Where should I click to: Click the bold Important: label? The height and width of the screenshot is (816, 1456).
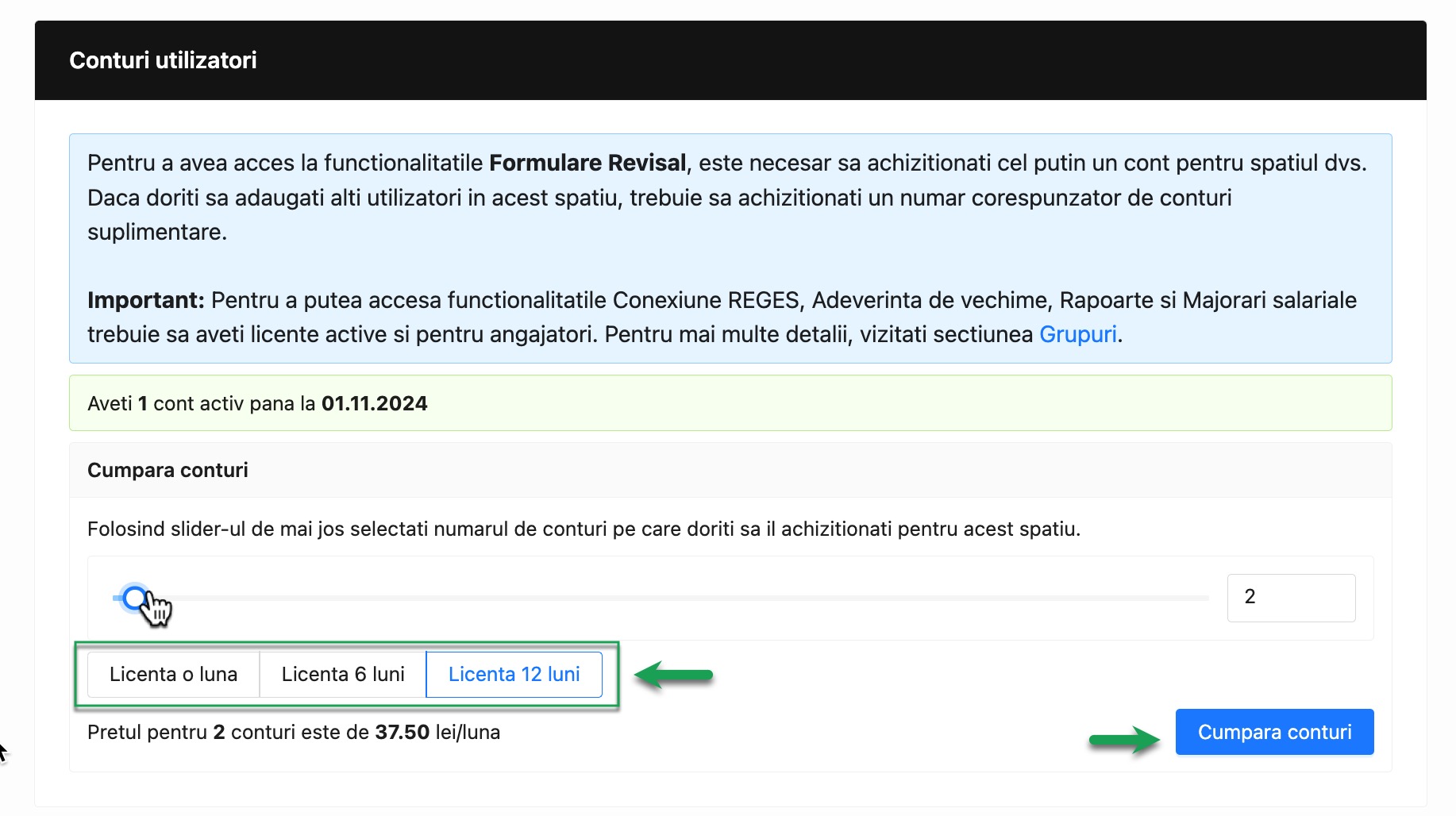click(146, 300)
